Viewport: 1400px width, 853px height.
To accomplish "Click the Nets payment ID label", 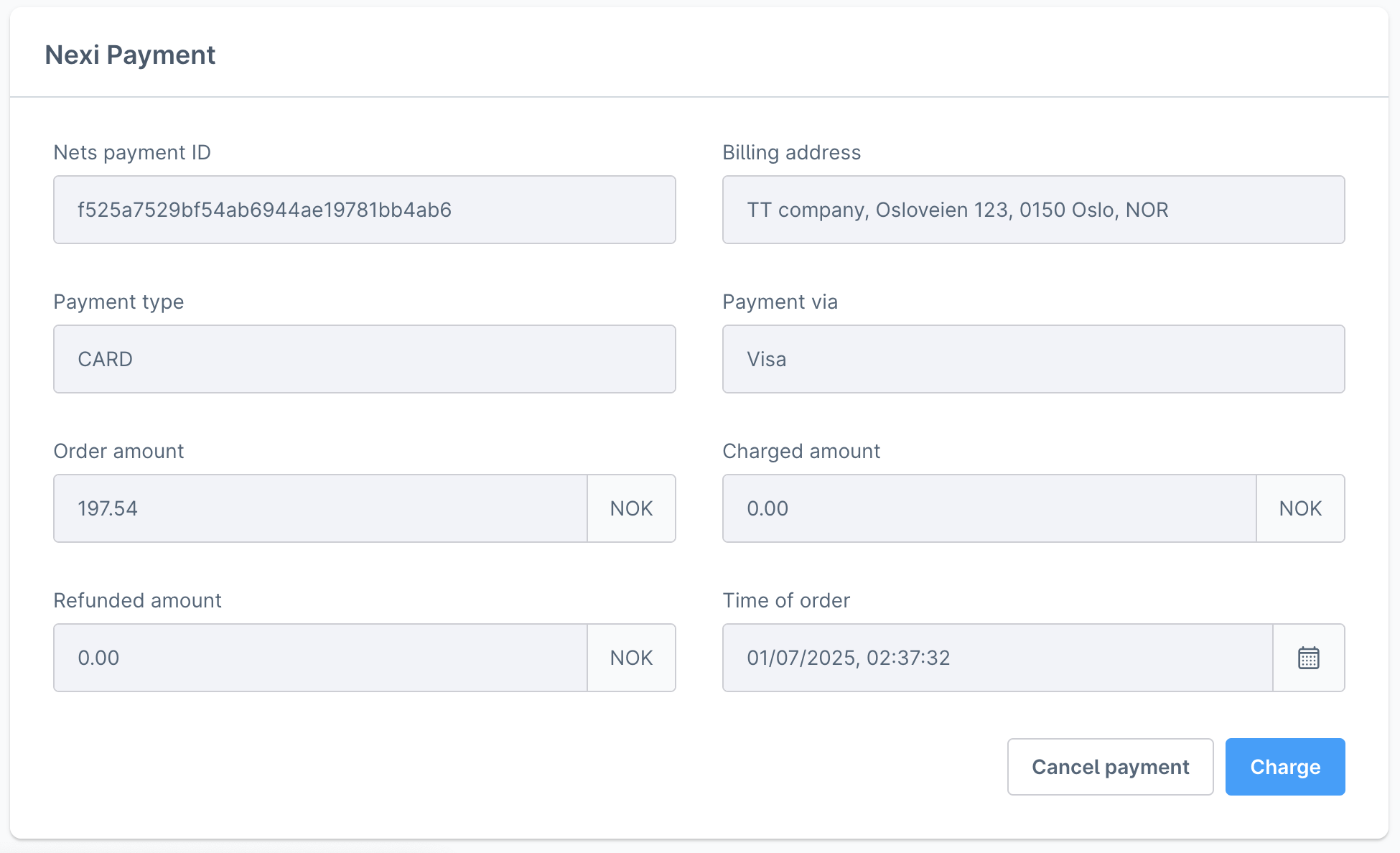I will pos(132,152).
